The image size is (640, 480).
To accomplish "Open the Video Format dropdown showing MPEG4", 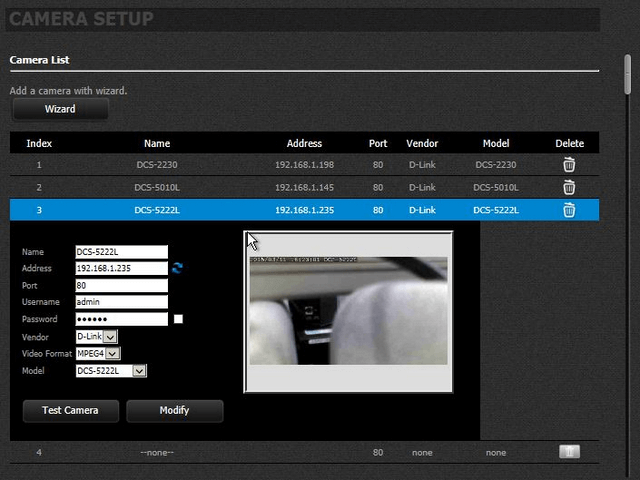I will click(98, 353).
